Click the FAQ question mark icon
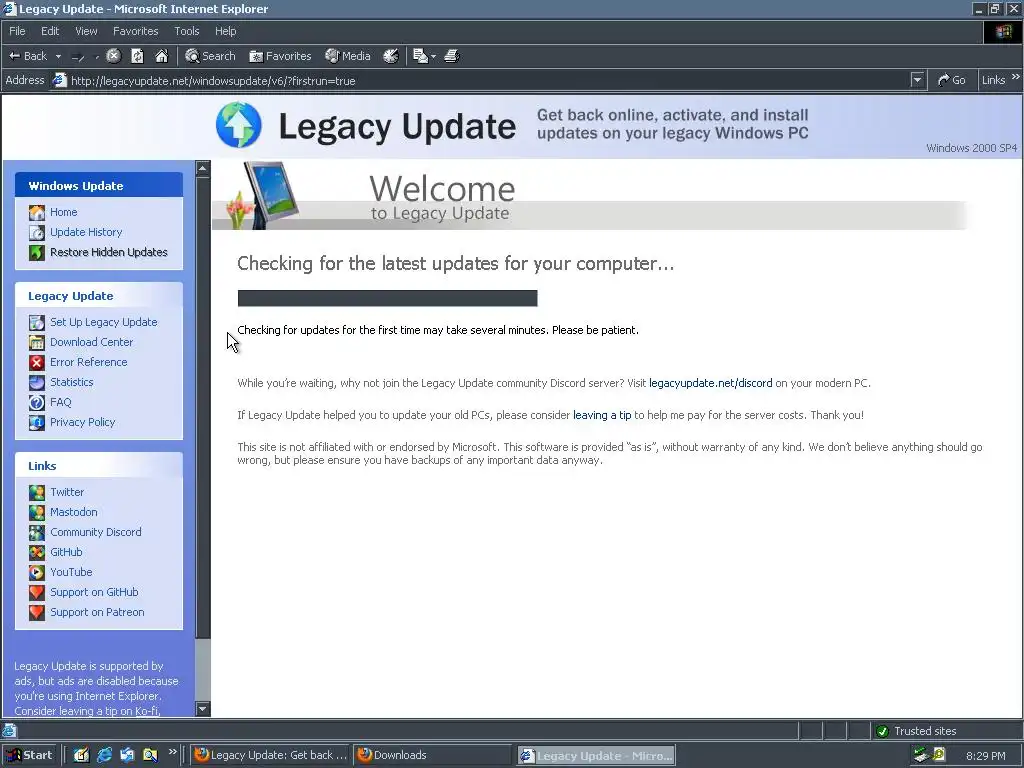Screen dimensions: 1024x768 click(37, 402)
